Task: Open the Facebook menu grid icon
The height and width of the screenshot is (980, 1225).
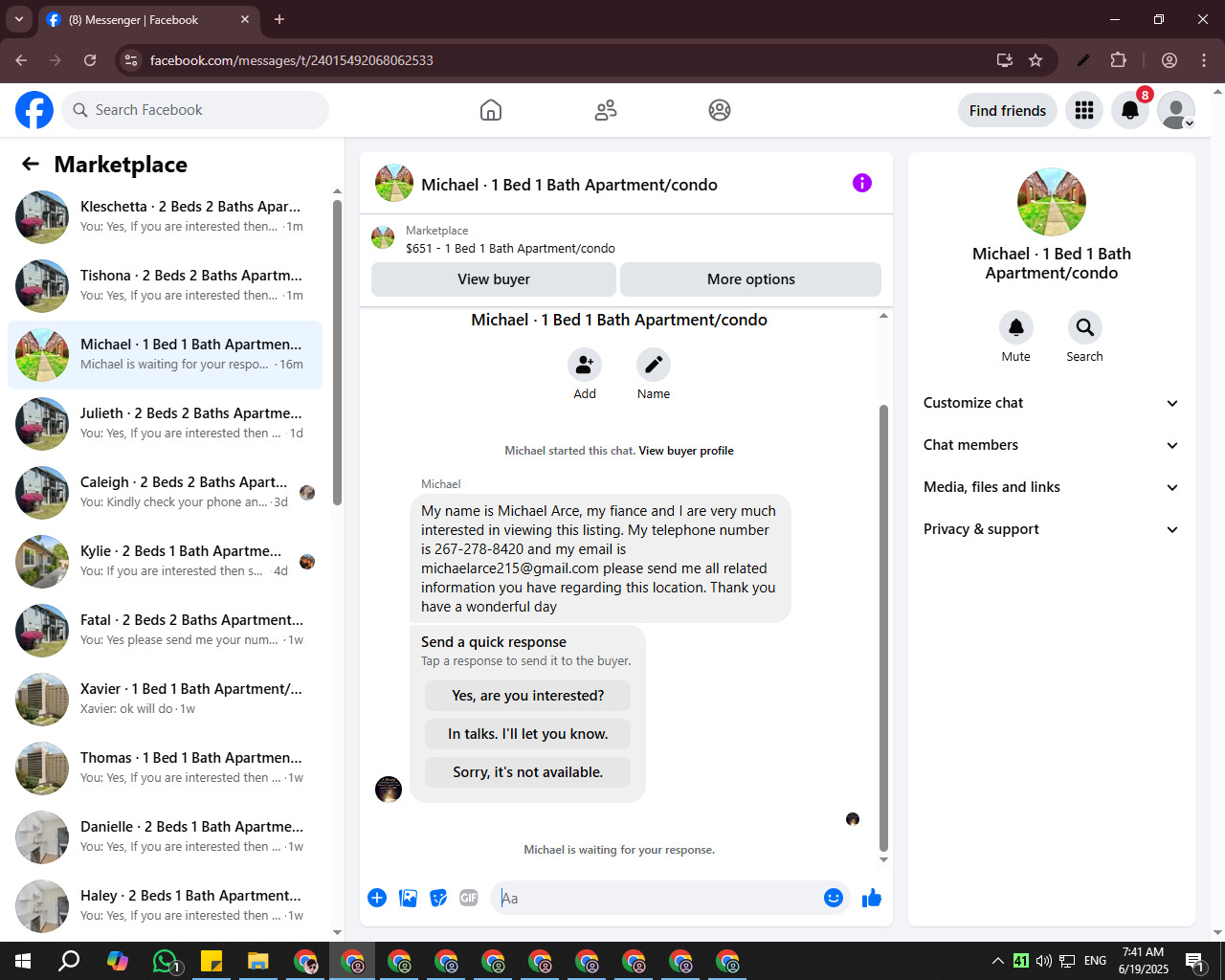Action: (1084, 110)
